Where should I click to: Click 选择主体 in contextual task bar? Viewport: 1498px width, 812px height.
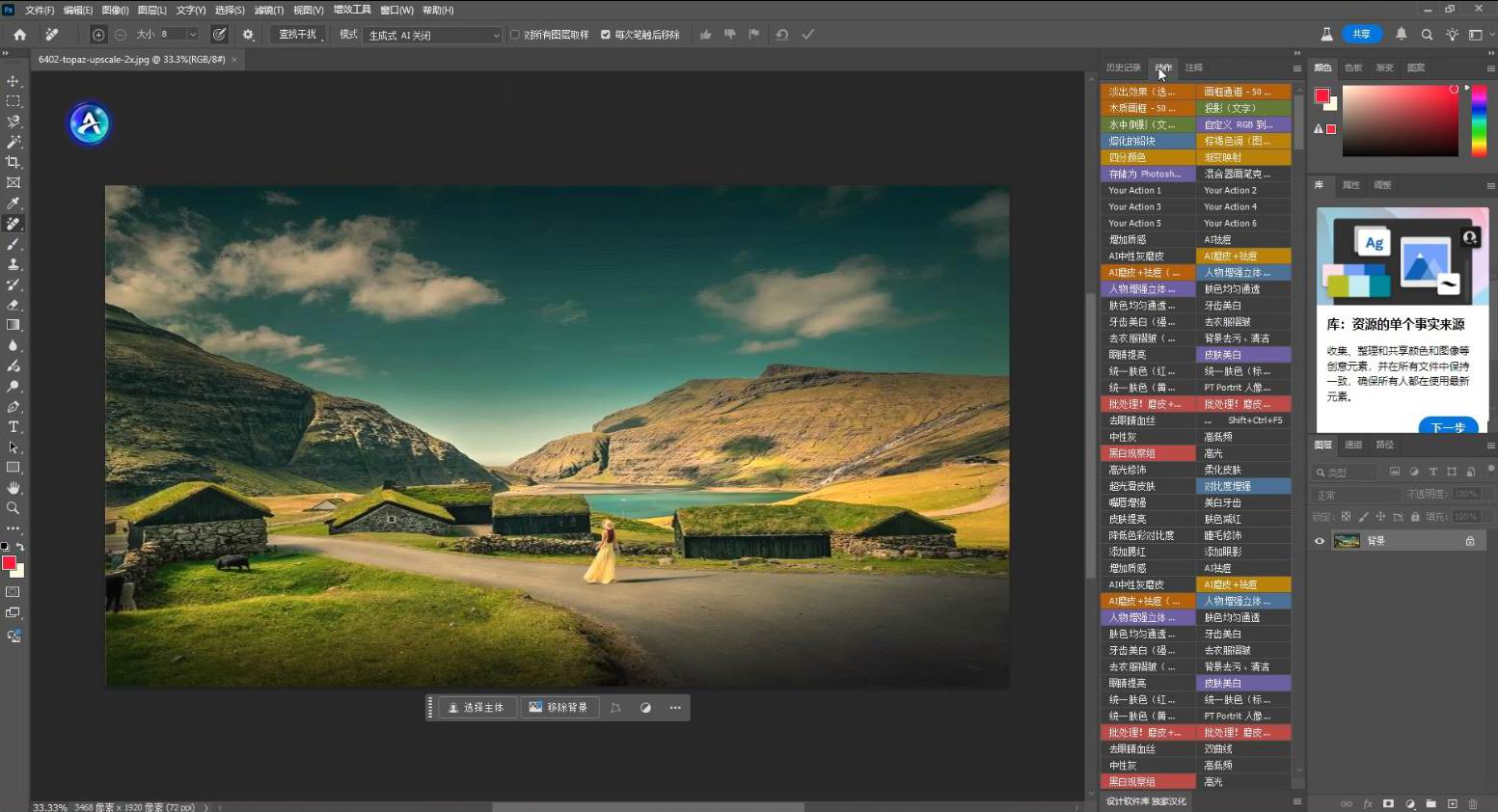(x=476, y=708)
